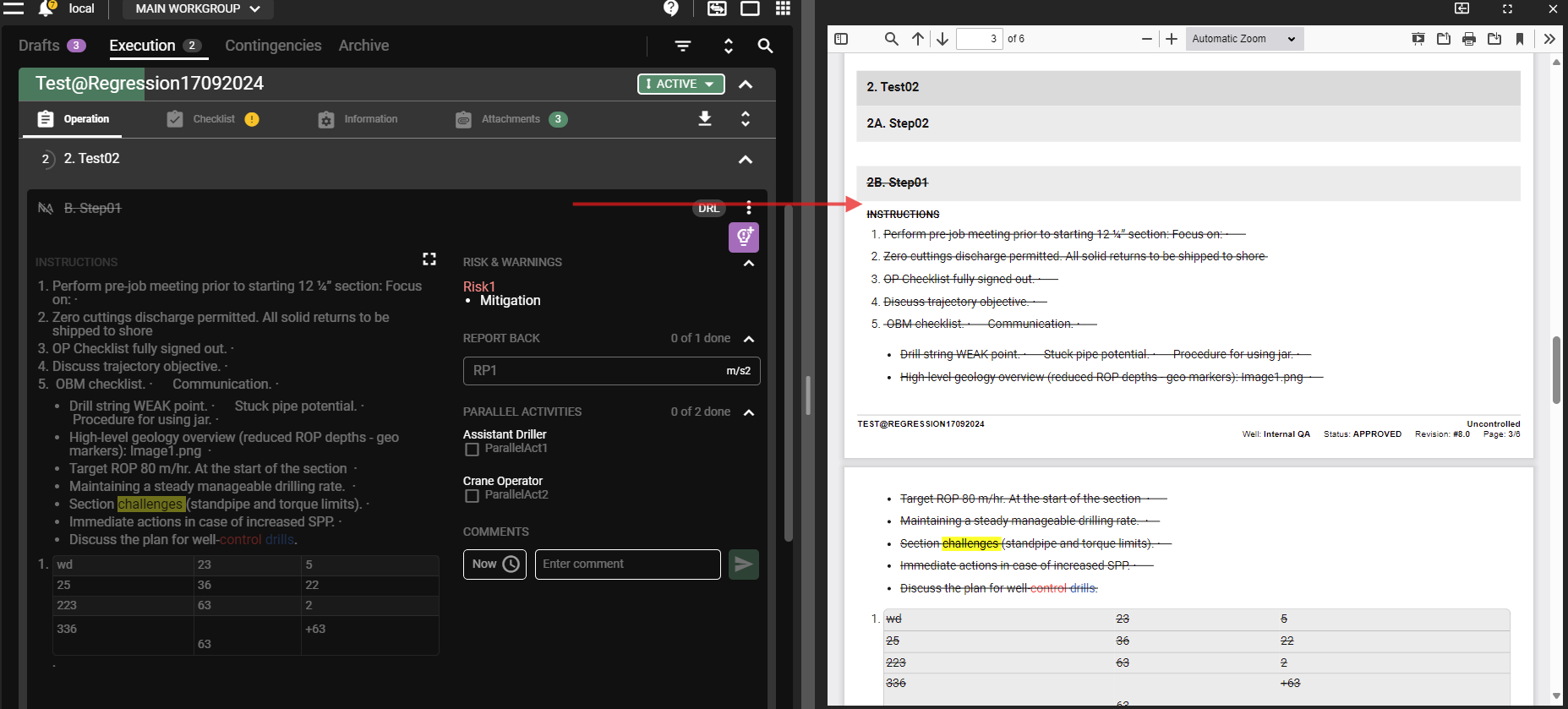The image size is (1568, 709).
Task: Open the ACTIVE status dropdown
Action: coord(680,84)
